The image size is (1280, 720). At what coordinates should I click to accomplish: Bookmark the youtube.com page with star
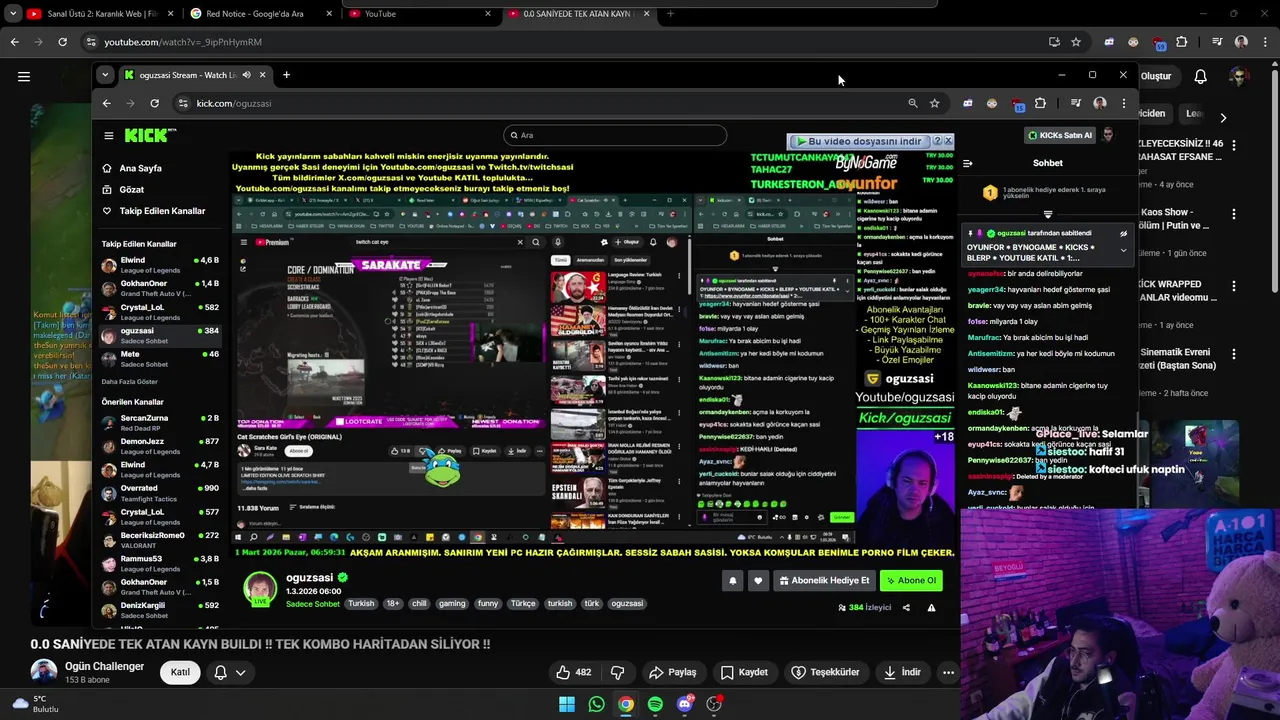1076,42
